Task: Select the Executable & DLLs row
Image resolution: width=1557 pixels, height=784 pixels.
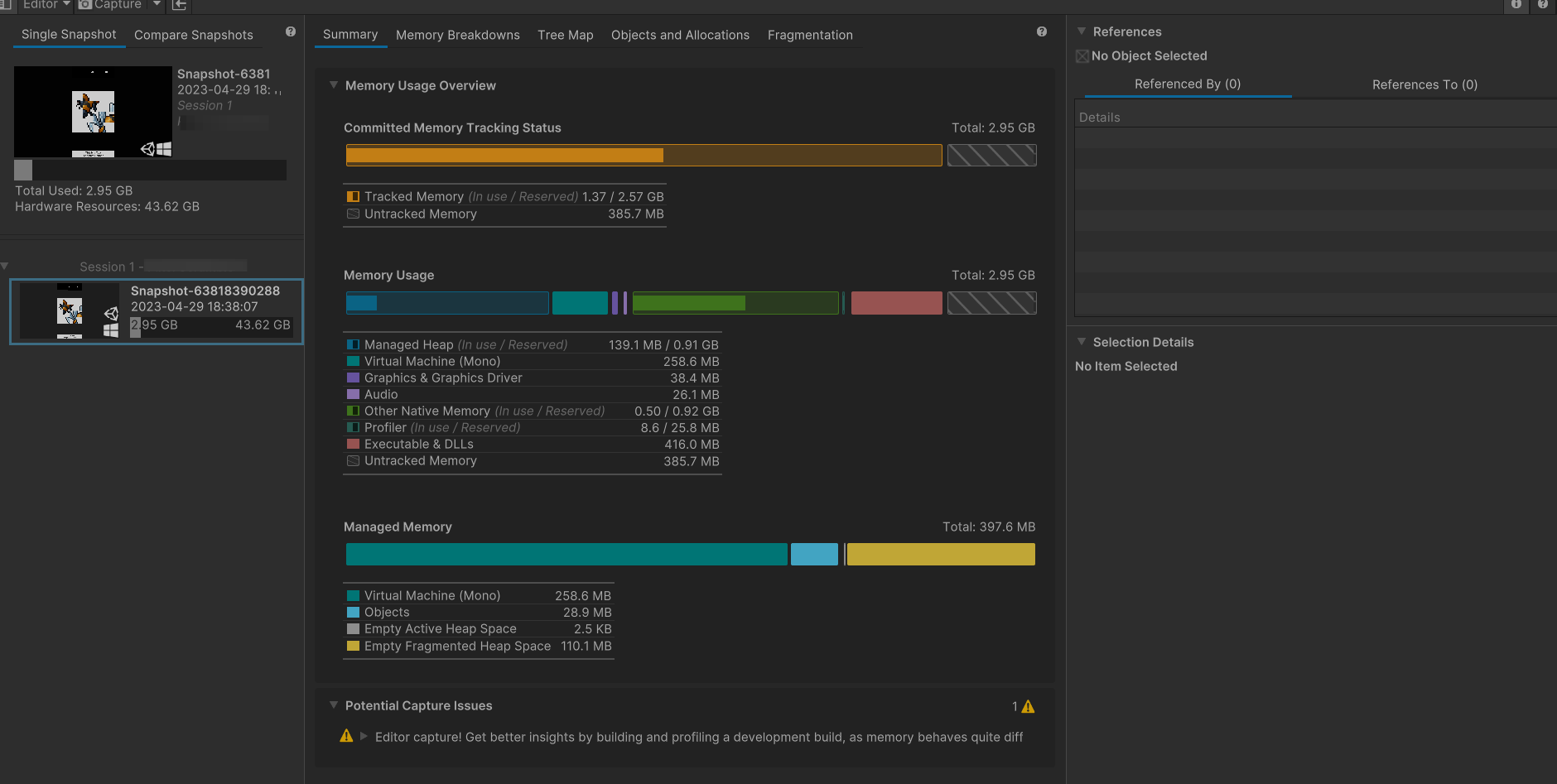Action: tap(533, 445)
